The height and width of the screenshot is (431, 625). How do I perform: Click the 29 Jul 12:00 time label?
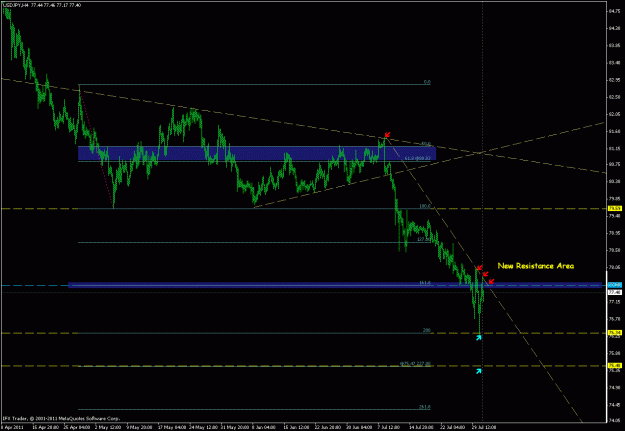pyautogui.click(x=483, y=426)
